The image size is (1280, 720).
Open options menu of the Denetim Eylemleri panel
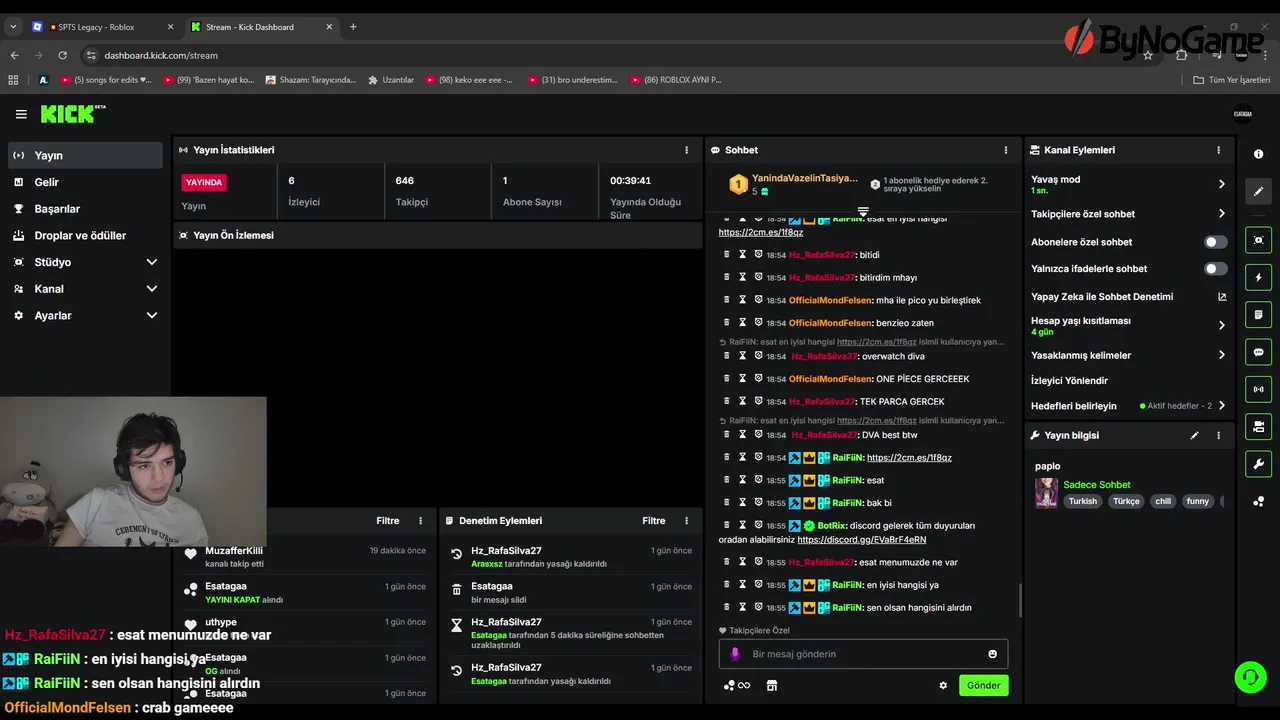coord(686,521)
